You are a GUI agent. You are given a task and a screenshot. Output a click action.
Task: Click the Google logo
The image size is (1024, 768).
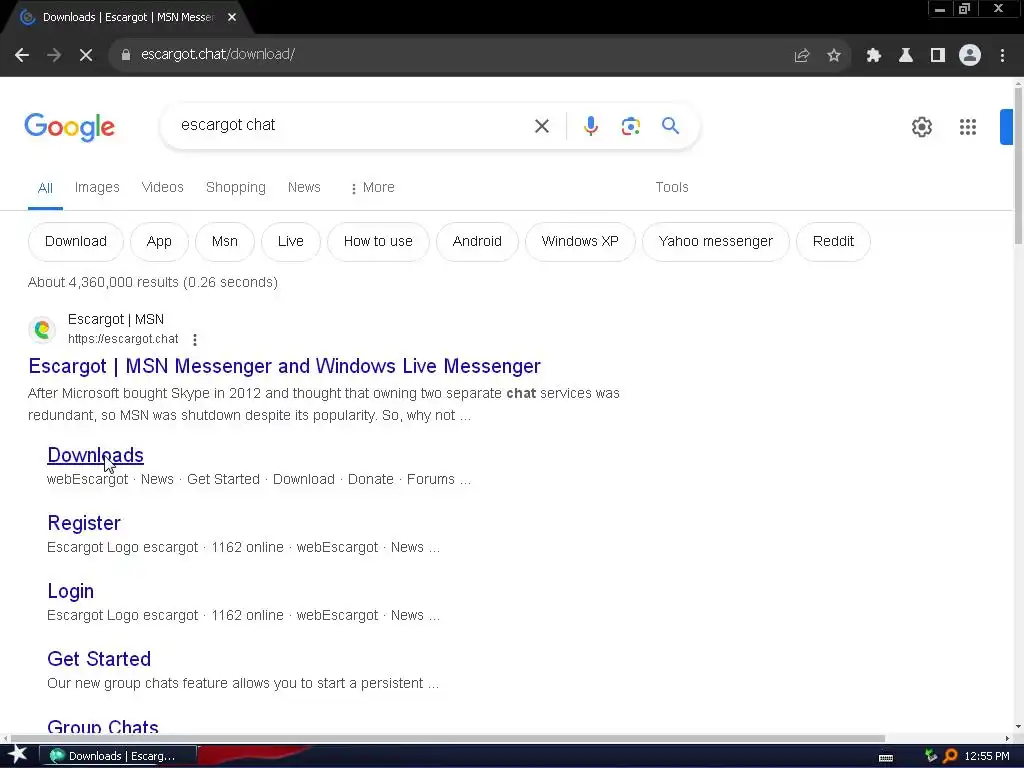click(69, 127)
